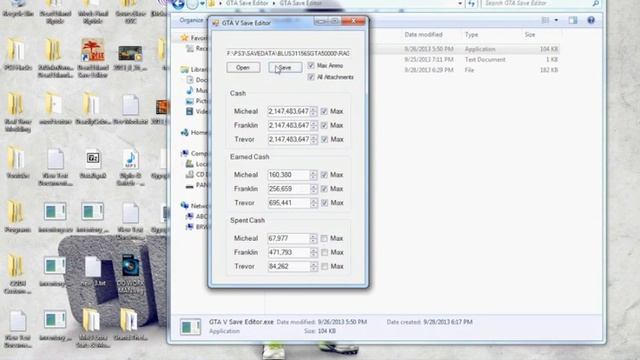Viewport: 640px width, 360px height.
Task: Check Max for Franklin's Spent Cash
Action: click(x=324, y=252)
